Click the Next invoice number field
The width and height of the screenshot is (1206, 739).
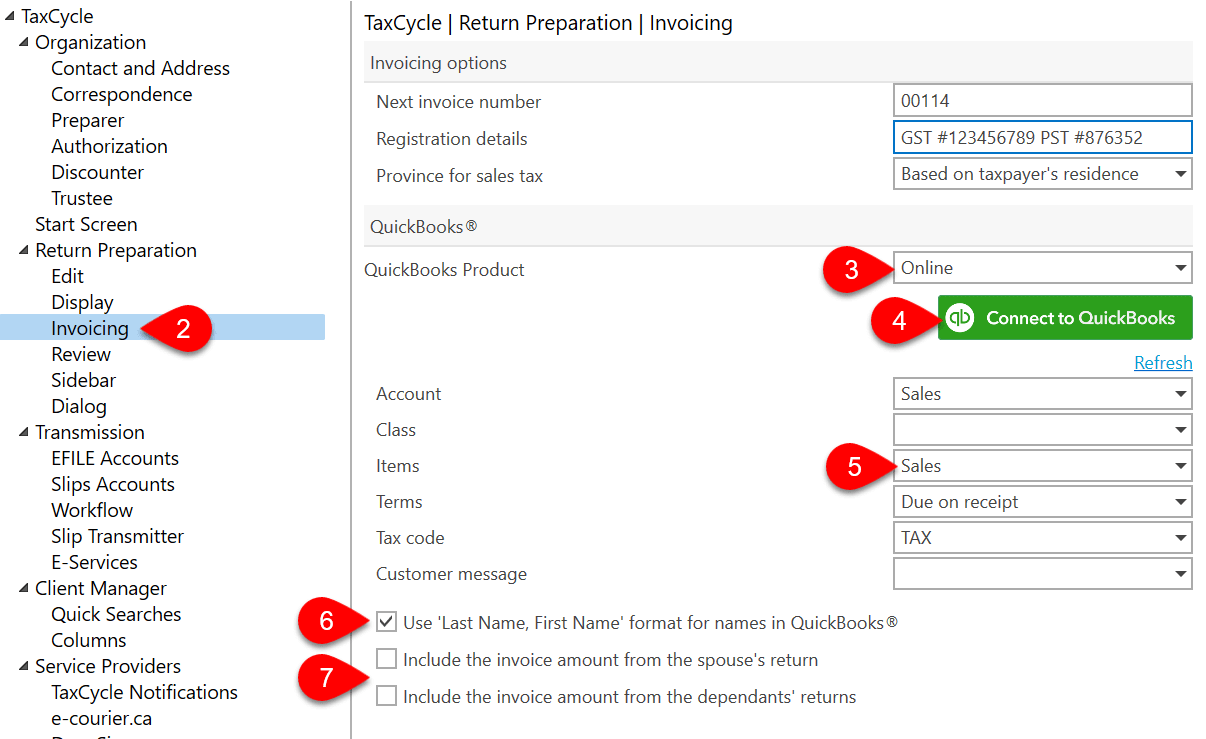point(1042,101)
